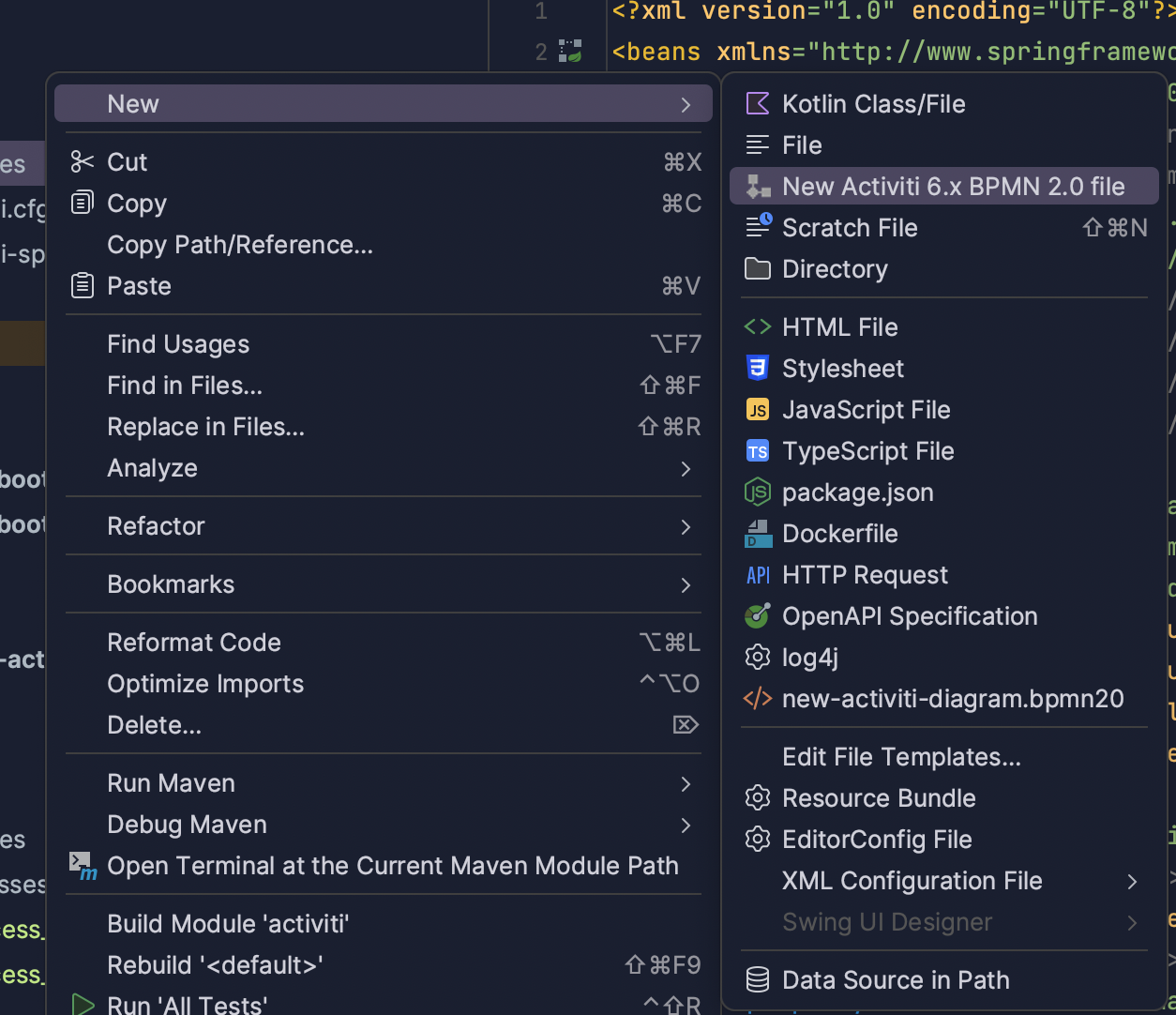Click the Cut scissors icon

83,161
